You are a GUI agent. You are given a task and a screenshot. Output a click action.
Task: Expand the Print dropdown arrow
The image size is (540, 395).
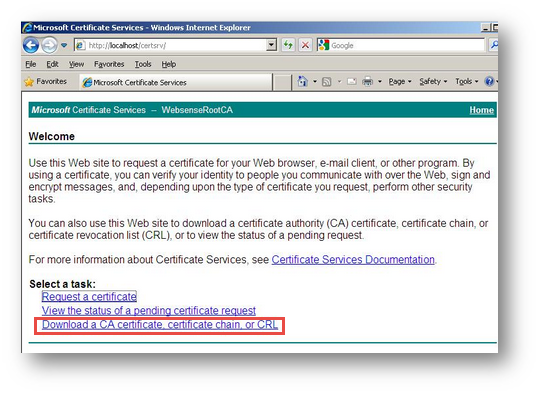(380, 82)
